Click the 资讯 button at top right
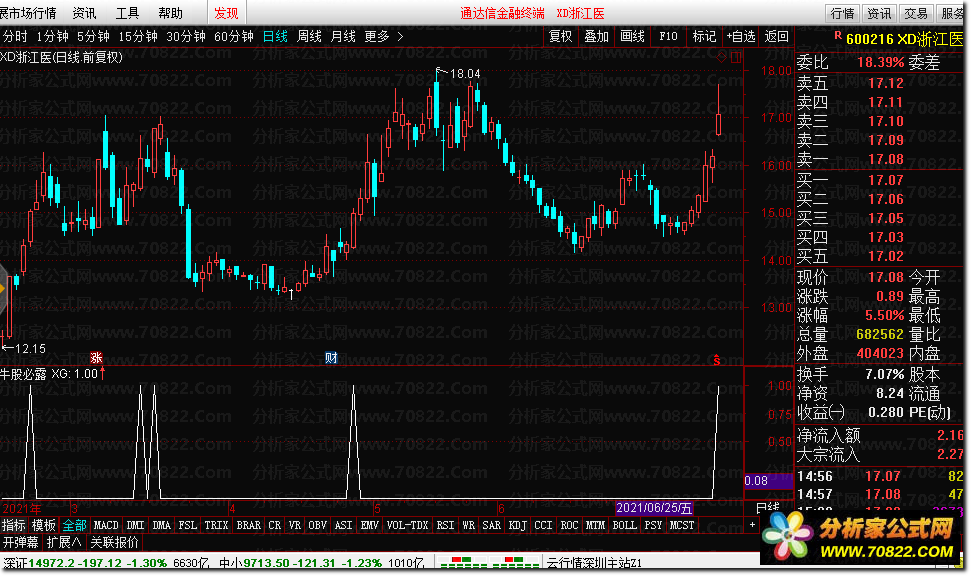972x576 pixels. tap(879, 13)
